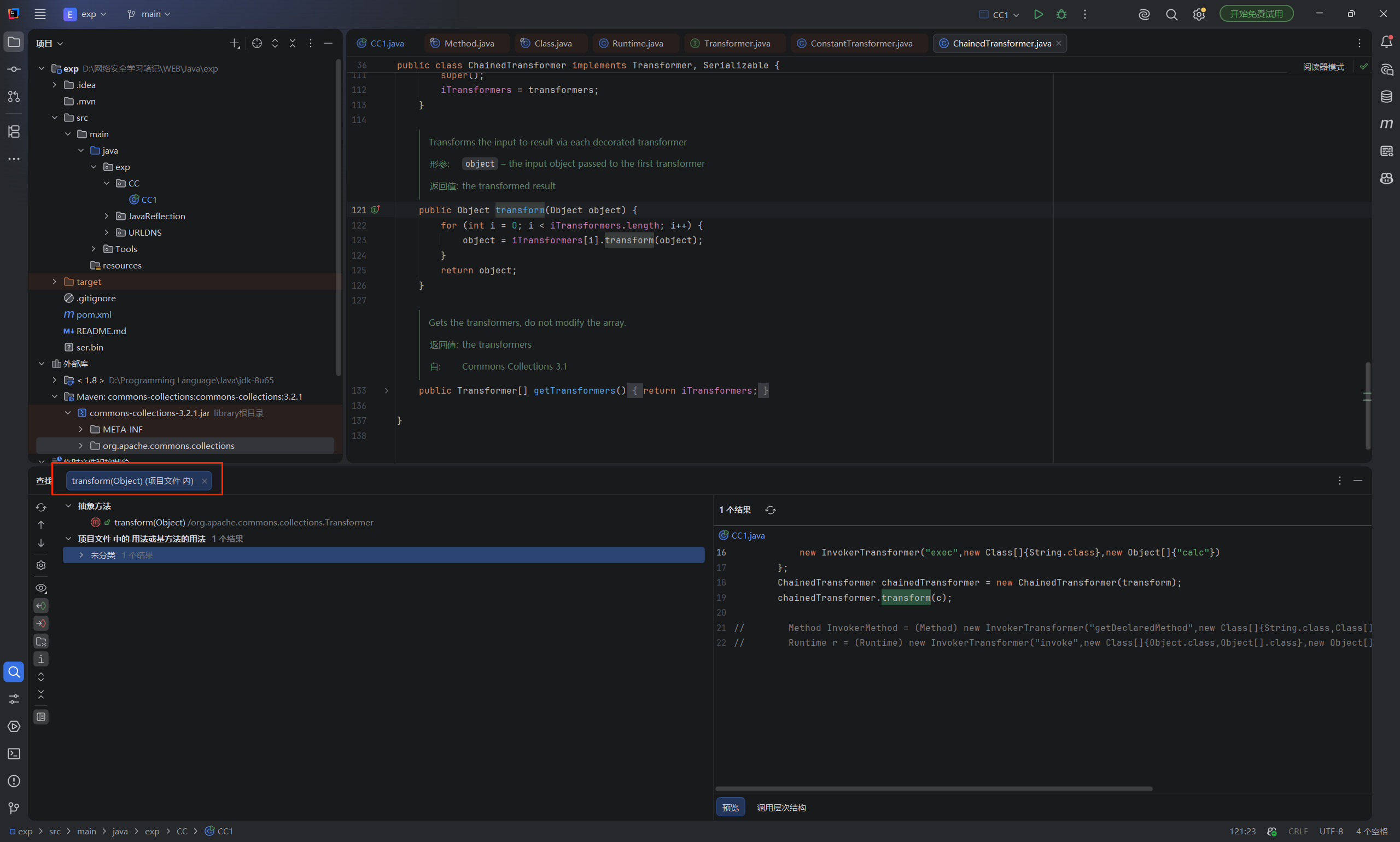Viewport: 1400px width, 842px height.
Task: Expand the JavaReflection package
Action: 106,216
